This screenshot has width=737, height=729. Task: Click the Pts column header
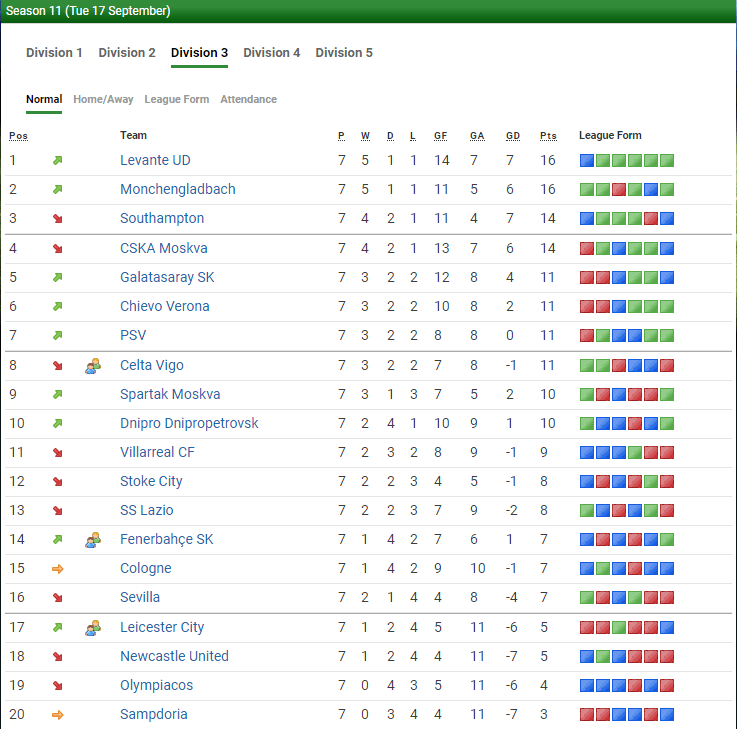click(x=548, y=136)
